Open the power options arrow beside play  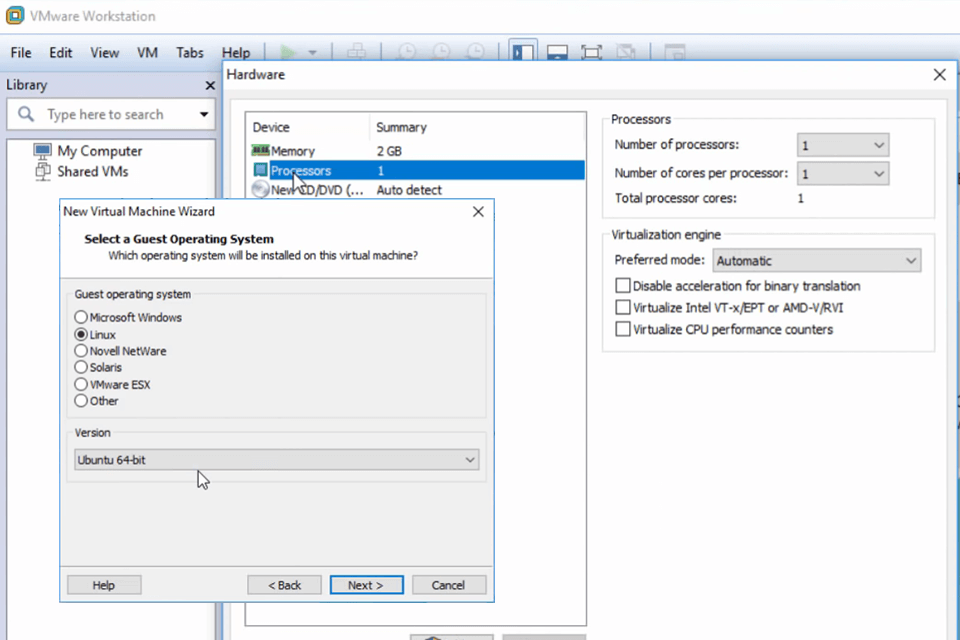313,53
